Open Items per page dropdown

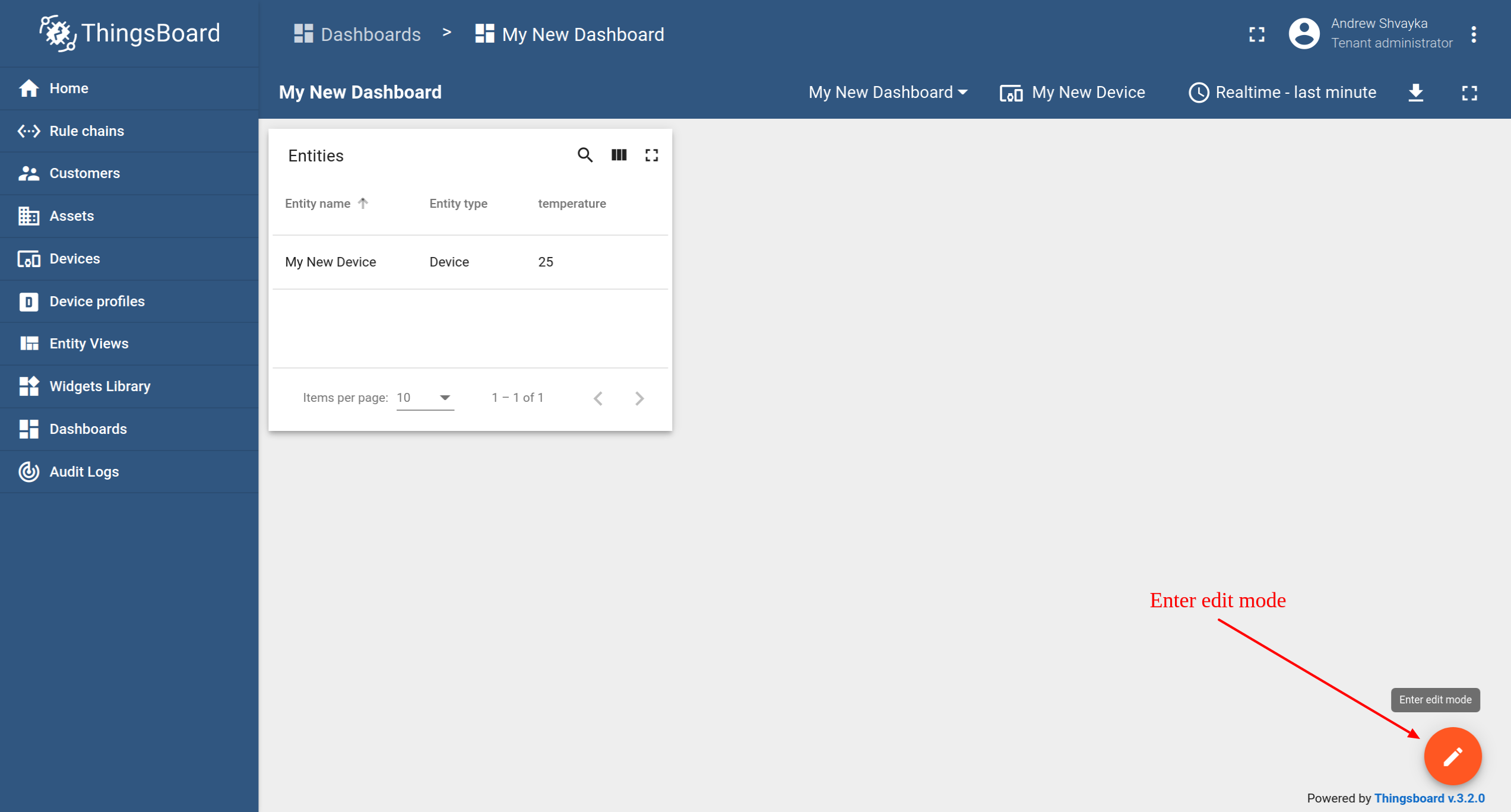click(425, 398)
